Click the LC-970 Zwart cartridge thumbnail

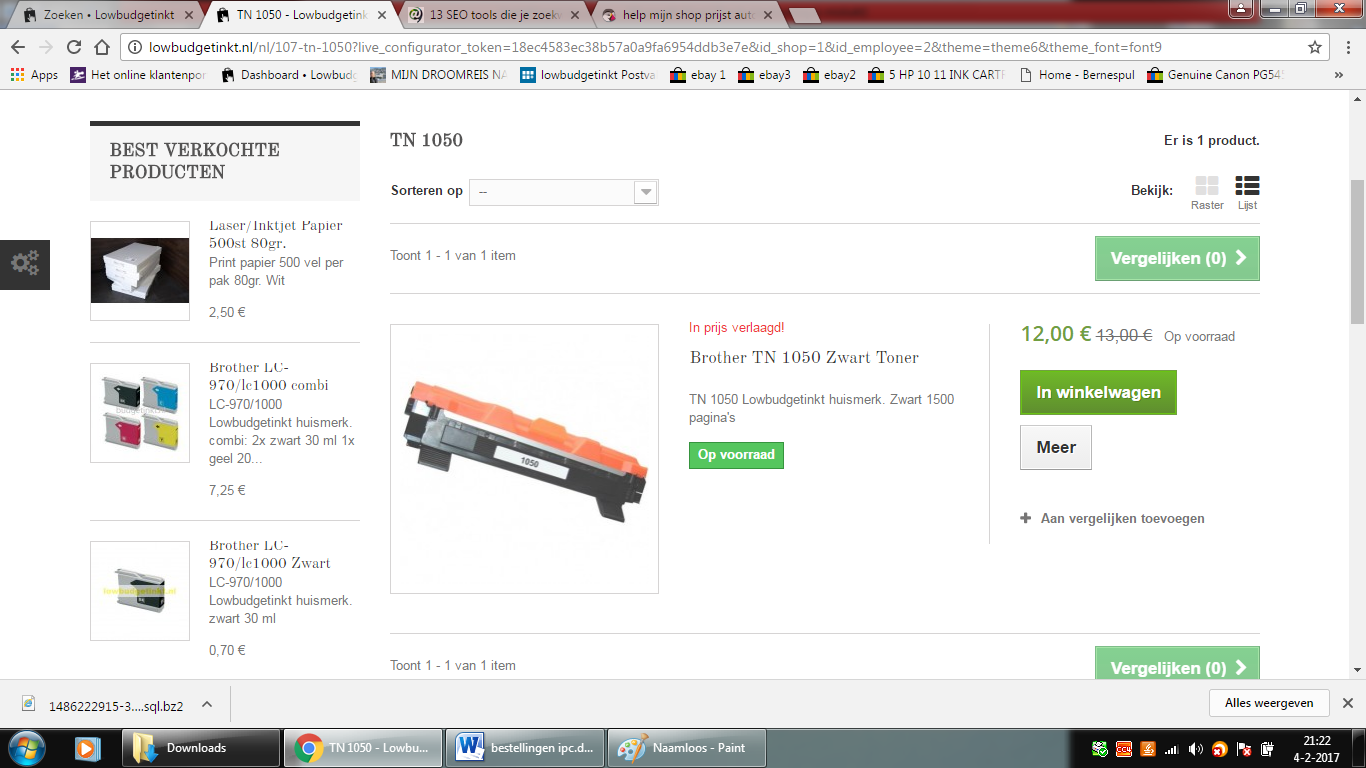140,591
